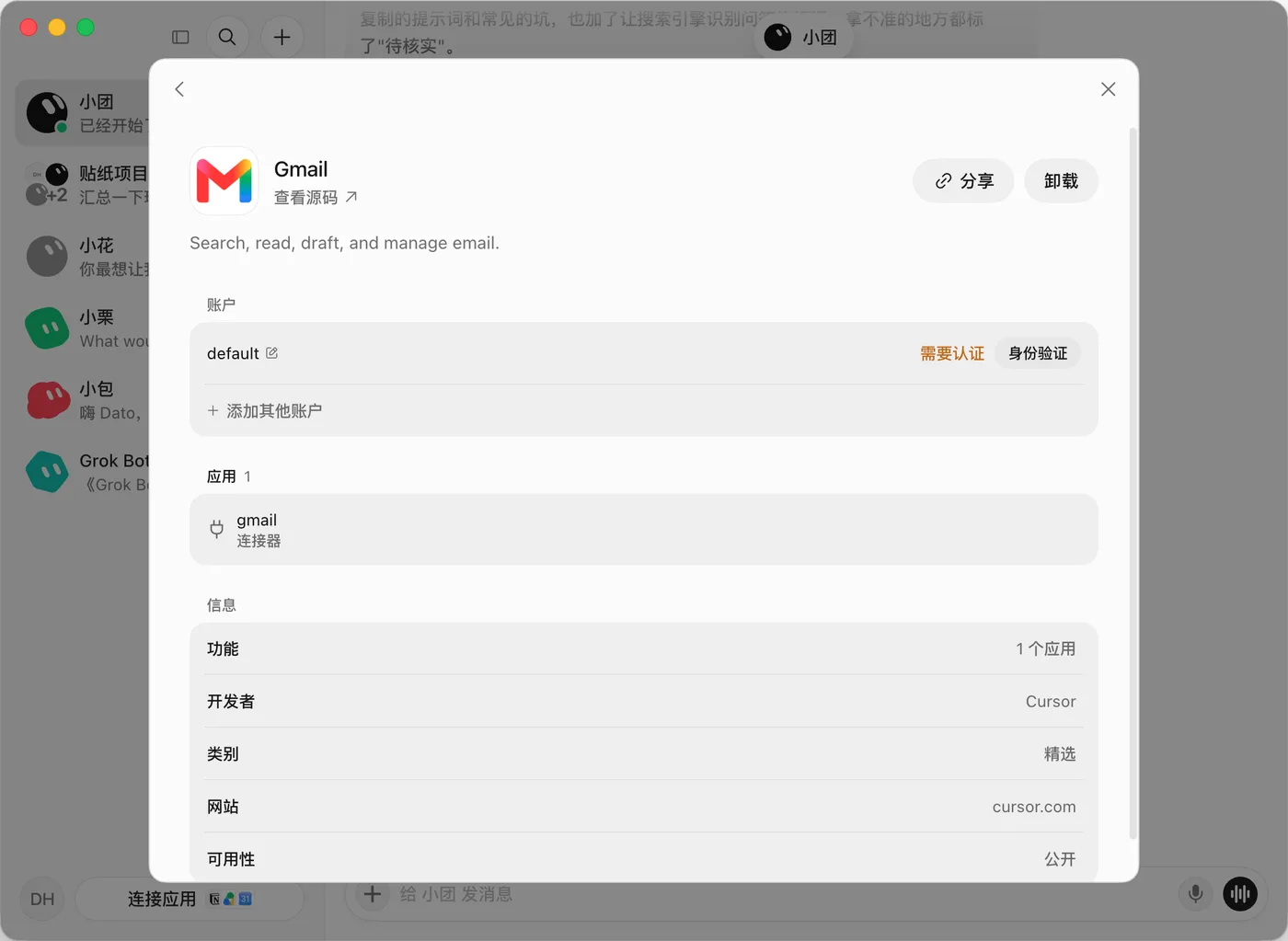The height and width of the screenshot is (941, 1288).
Task: Click the 分享 share button
Action: pyautogui.click(x=963, y=181)
